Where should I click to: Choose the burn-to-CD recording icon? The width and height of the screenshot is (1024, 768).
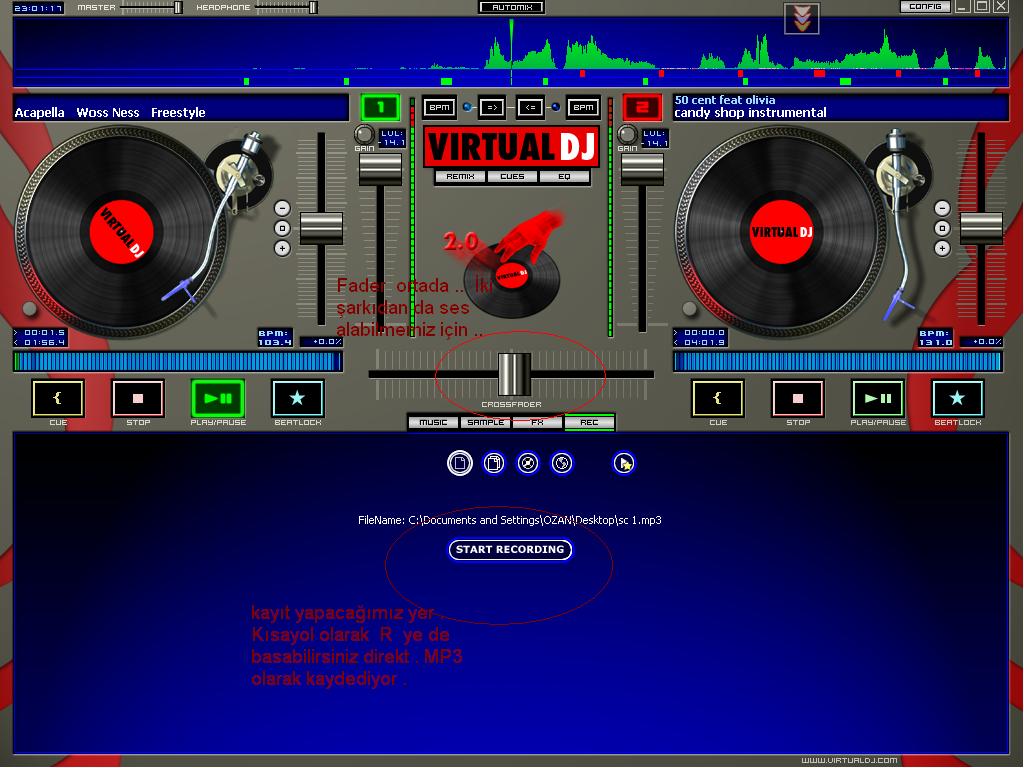(528, 464)
